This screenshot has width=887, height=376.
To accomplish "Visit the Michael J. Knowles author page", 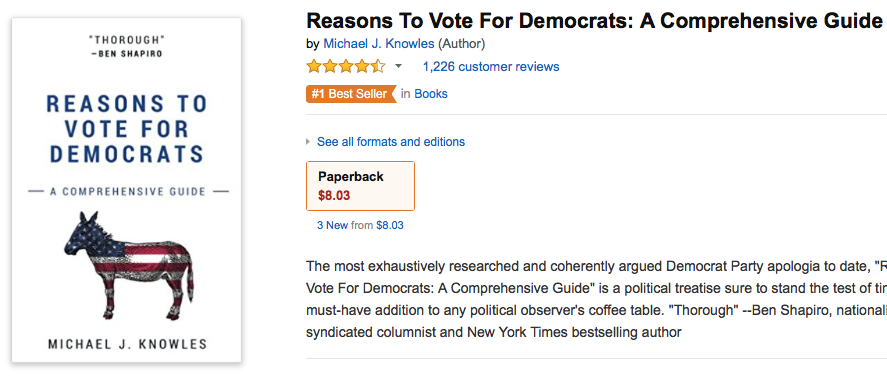I will [x=379, y=44].
